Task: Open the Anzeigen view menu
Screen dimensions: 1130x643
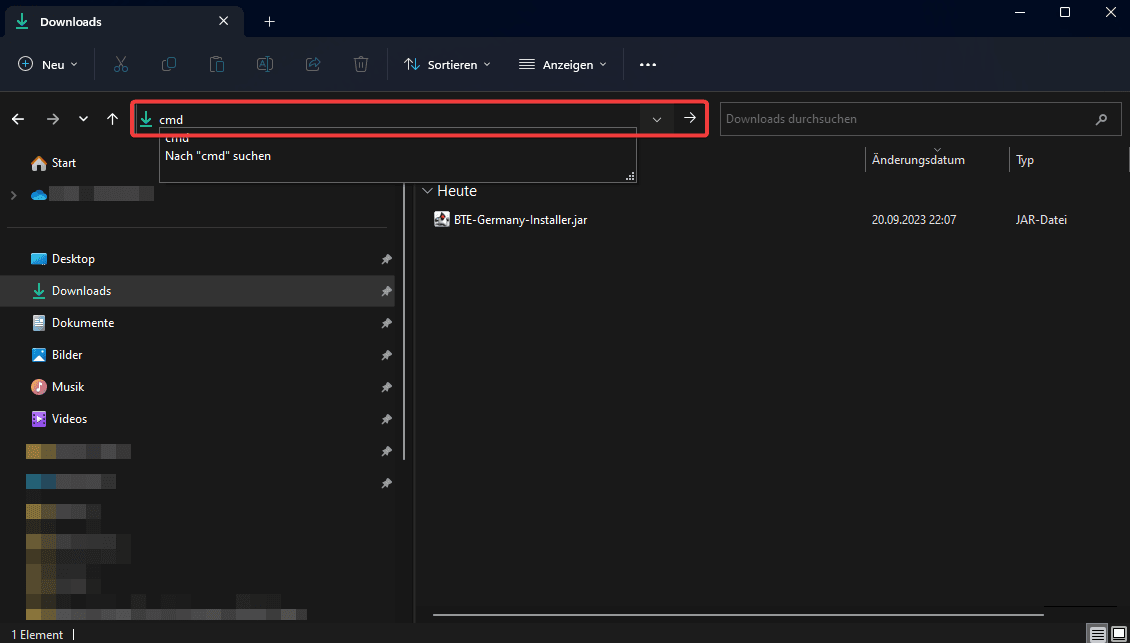Action: pos(563,64)
